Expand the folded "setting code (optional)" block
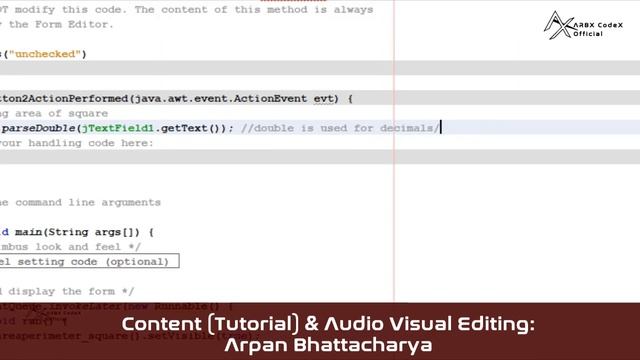640x360 pixels. tap(89, 261)
